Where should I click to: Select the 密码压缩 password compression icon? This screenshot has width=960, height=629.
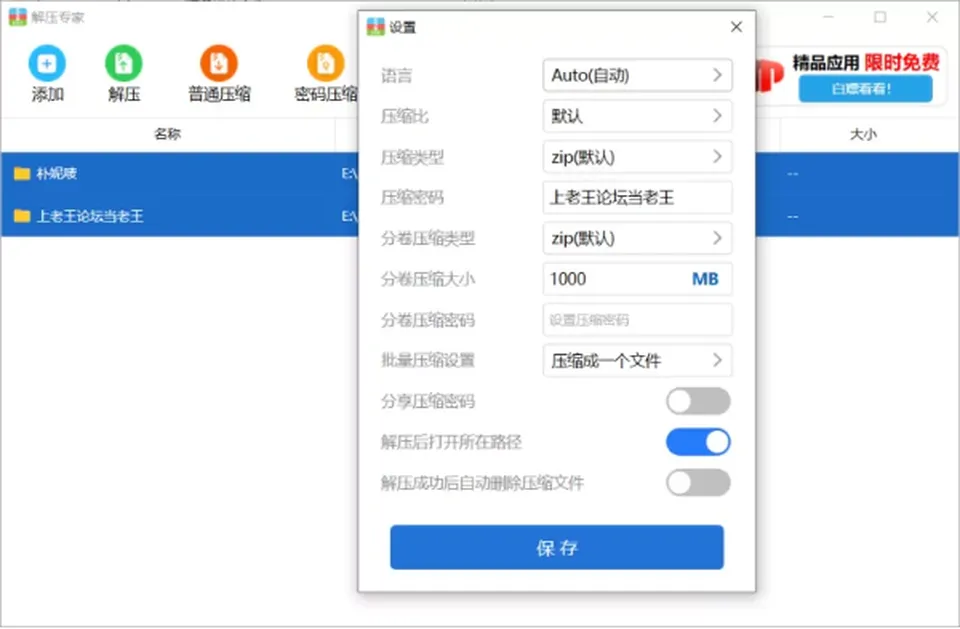pos(326,63)
